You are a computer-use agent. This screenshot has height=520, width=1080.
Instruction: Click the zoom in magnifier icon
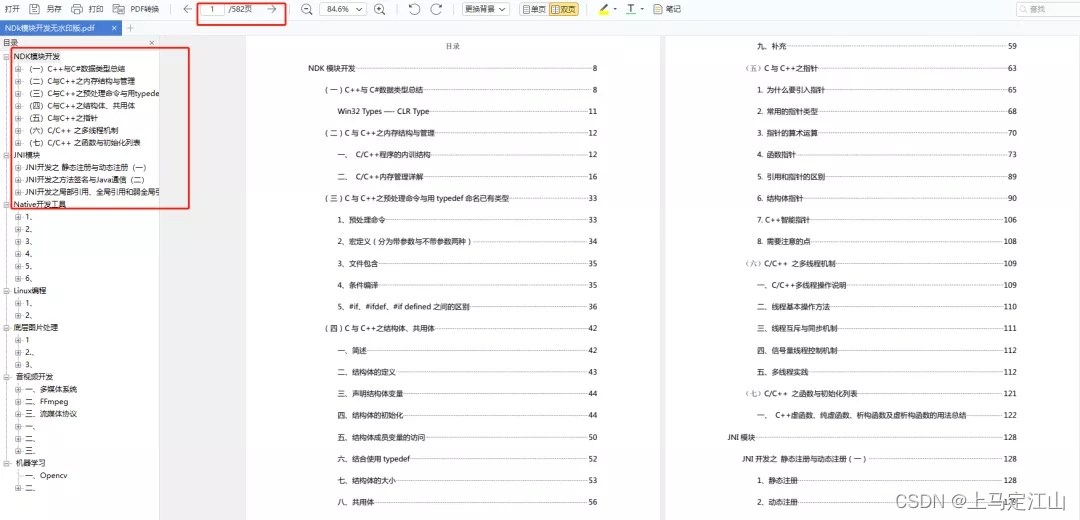(380, 9)
